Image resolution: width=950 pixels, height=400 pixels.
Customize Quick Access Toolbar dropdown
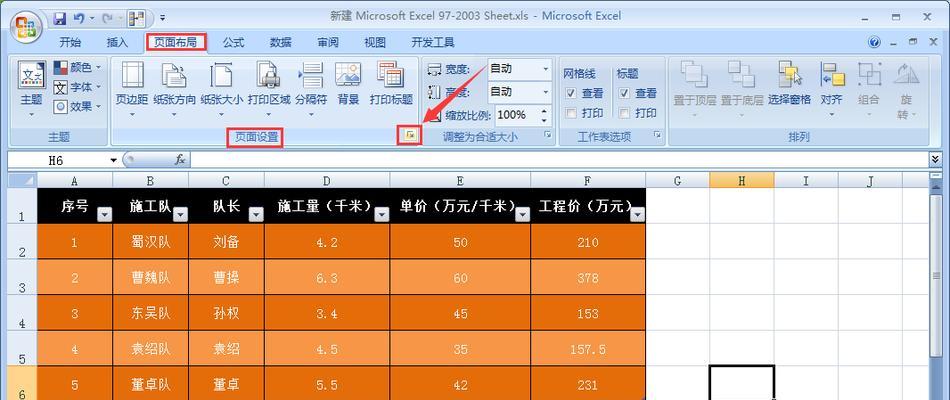coord(162,18)
